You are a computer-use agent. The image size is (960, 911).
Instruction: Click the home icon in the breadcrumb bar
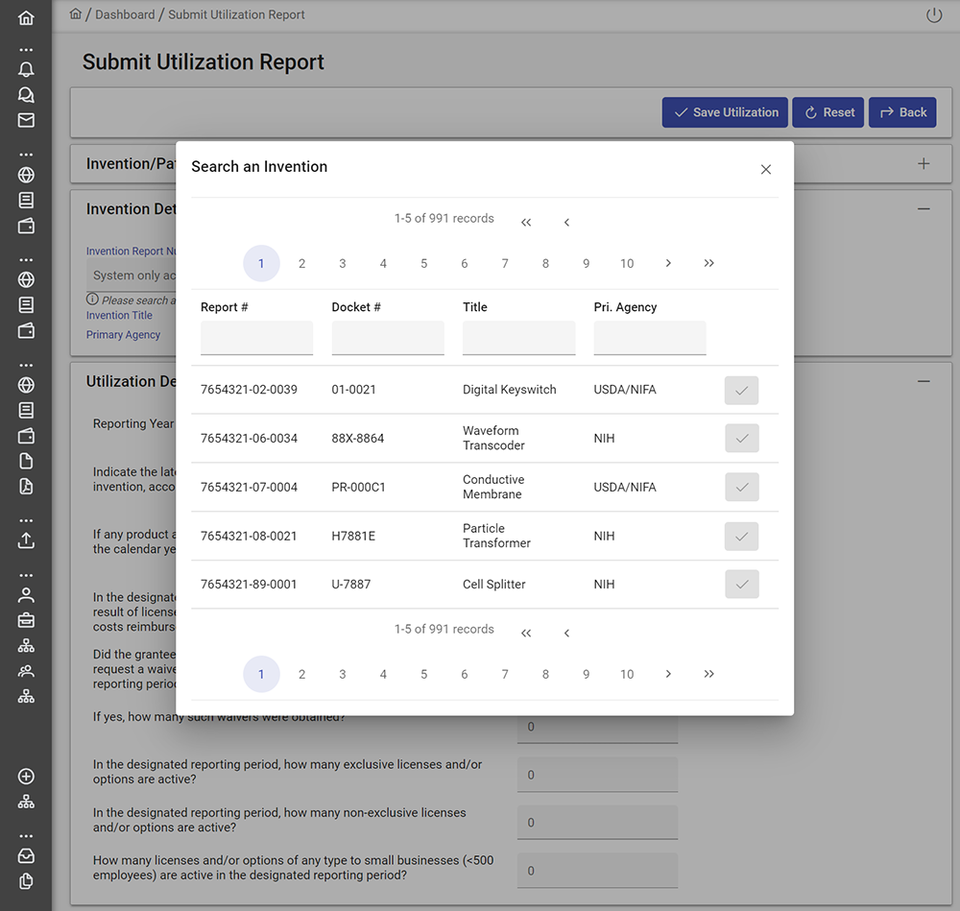75,14
